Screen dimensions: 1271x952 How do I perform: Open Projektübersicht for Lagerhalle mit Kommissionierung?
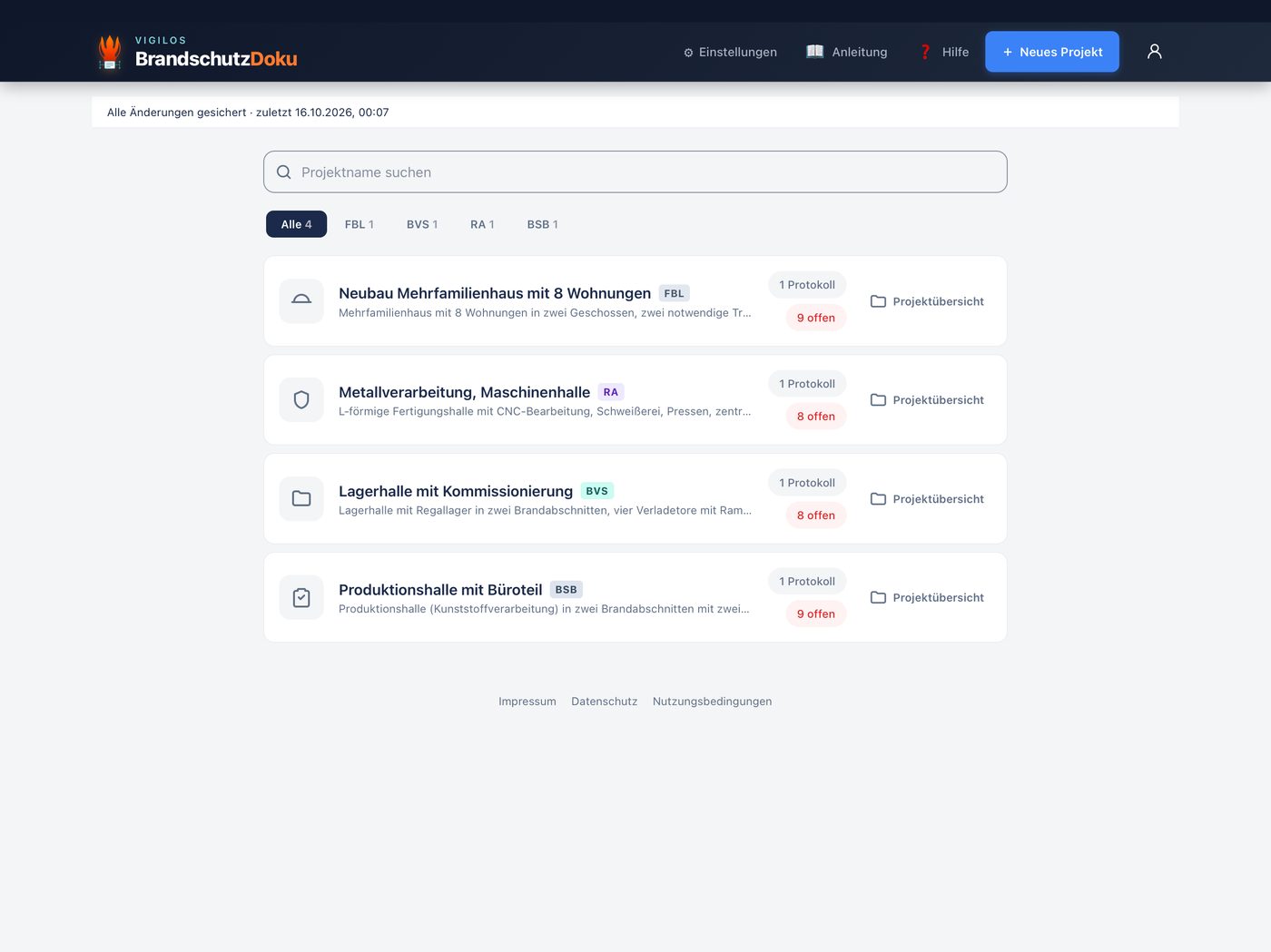pyautogui.click(x=927, y=499)
